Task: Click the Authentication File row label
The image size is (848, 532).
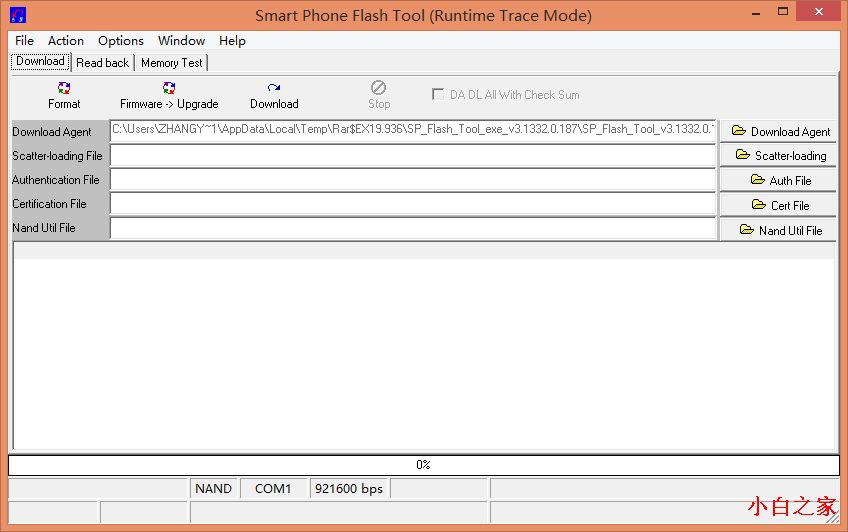Action: click(56, 179)
